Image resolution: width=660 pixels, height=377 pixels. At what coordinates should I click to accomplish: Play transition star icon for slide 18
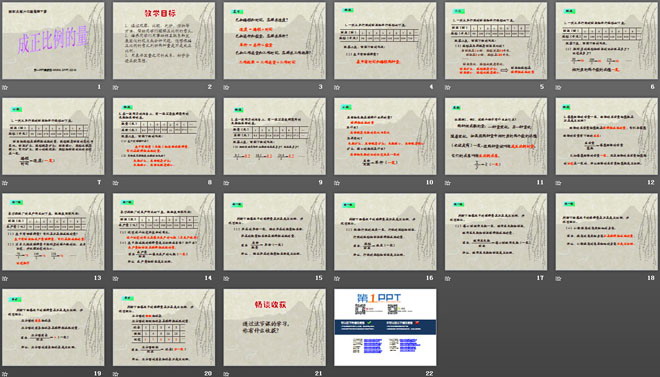coord(559,279)
